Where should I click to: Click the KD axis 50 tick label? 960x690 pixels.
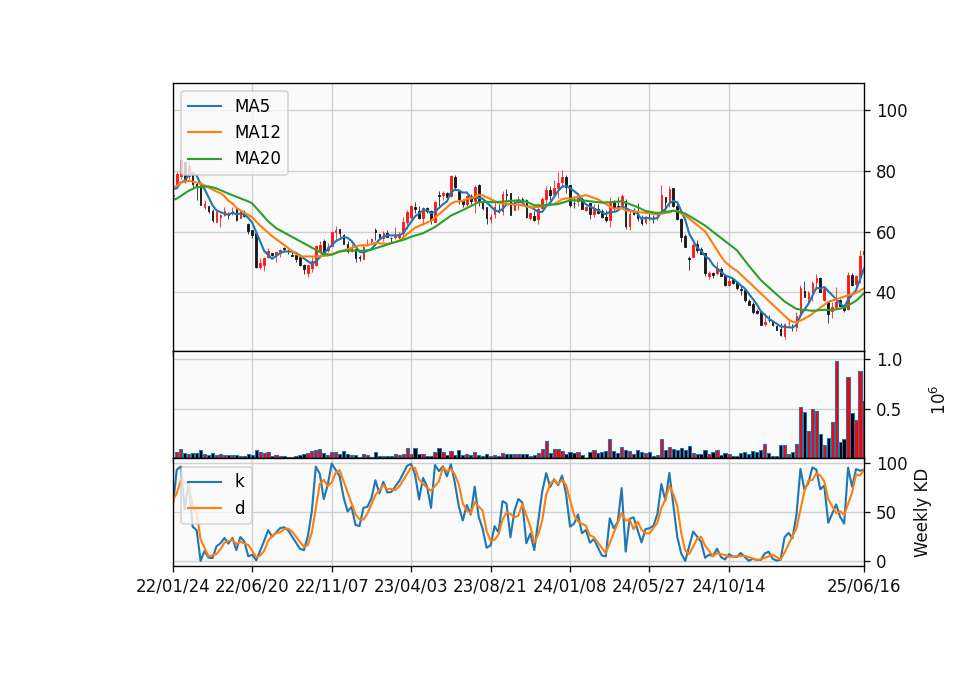(887, 512)
